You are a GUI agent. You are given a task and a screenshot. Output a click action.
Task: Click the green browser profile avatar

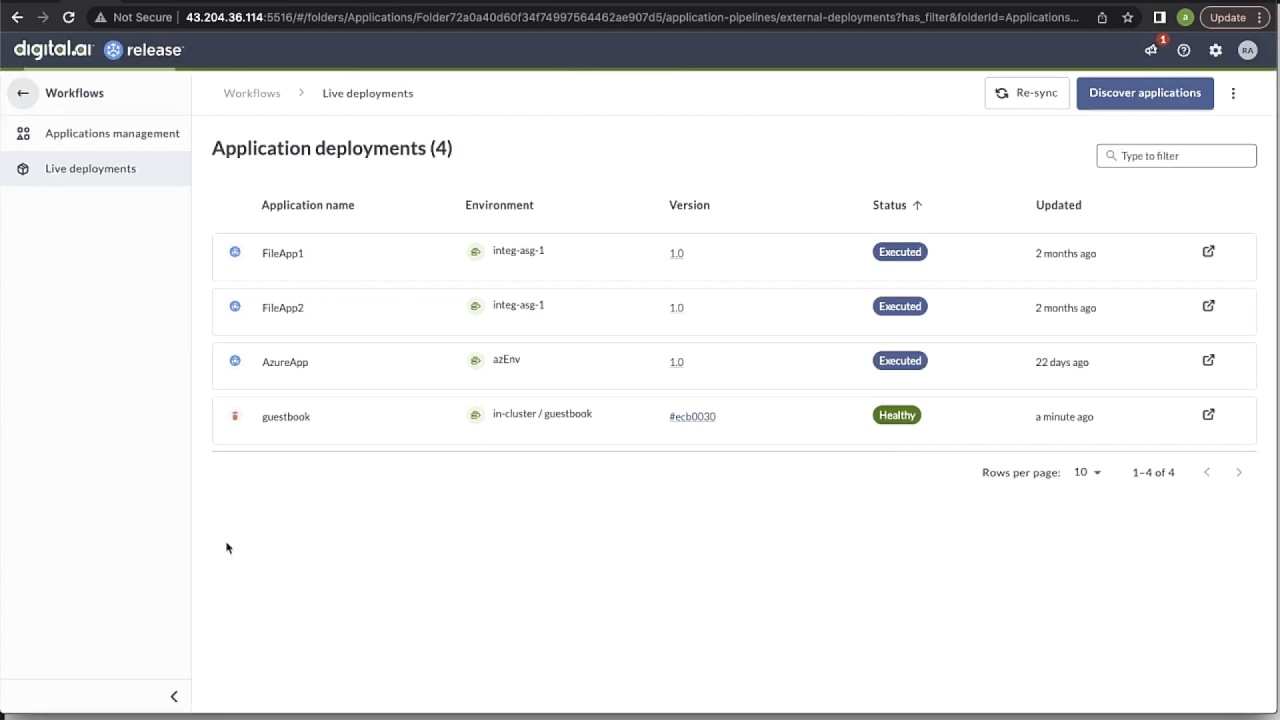point(1185,17)
